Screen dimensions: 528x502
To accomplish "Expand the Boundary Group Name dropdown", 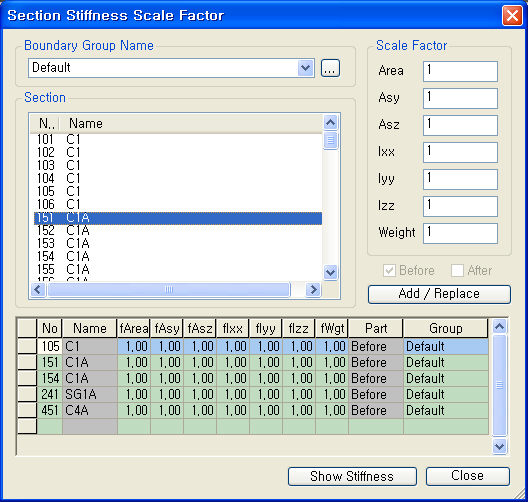I will point(306,68).
